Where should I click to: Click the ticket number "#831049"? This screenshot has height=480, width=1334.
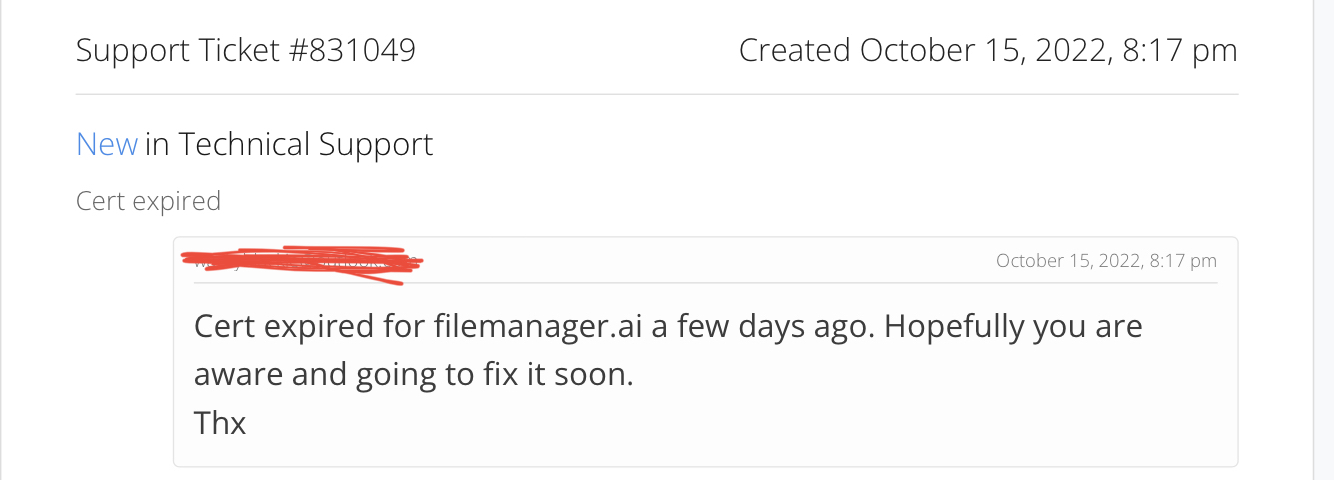[350, 50]
